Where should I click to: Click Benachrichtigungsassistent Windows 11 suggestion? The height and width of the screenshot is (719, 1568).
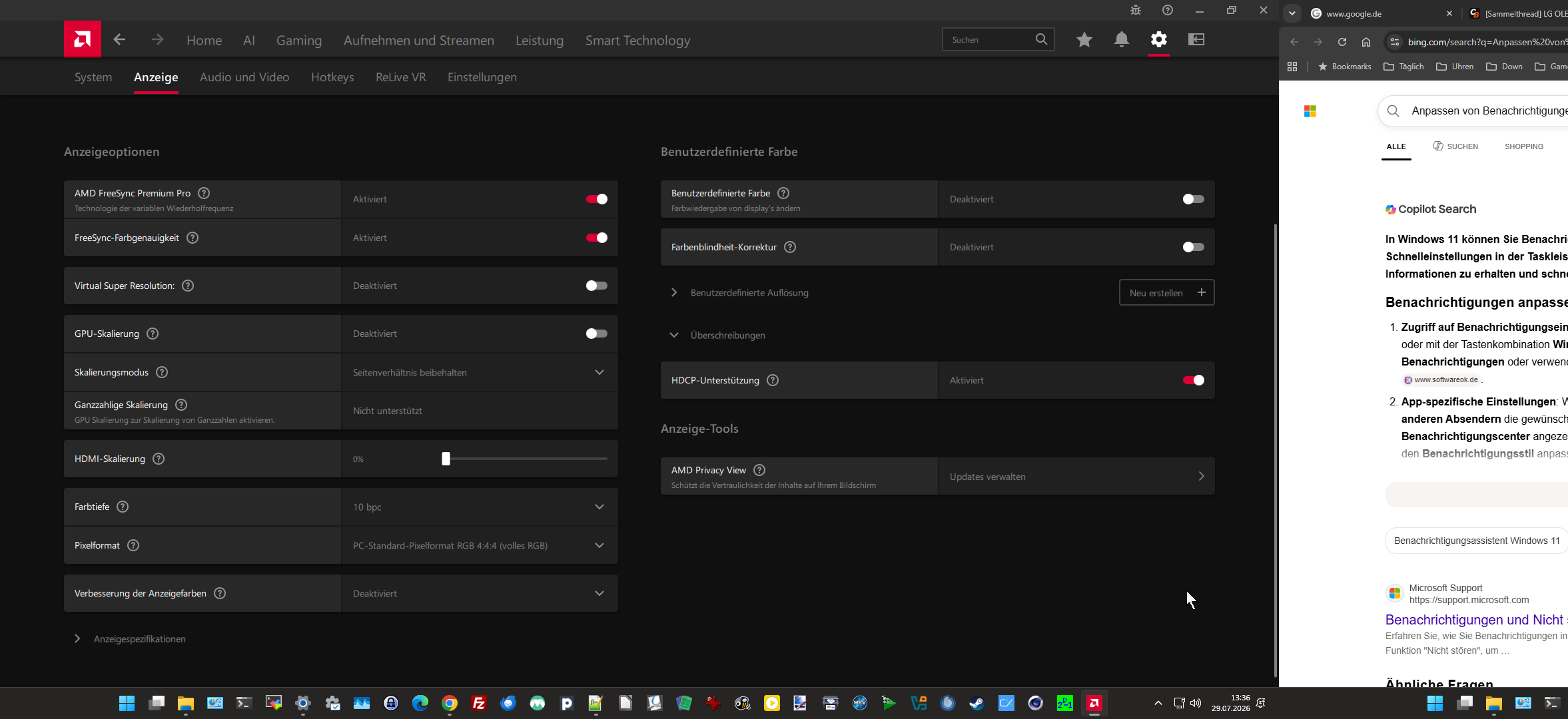pyautogui.click(x=1477, y=541)
